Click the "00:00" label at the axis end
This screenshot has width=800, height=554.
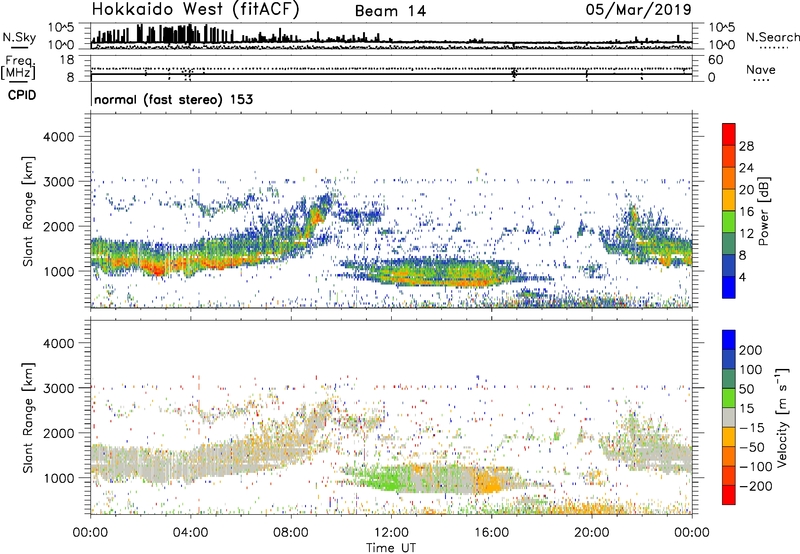(692, 533)
